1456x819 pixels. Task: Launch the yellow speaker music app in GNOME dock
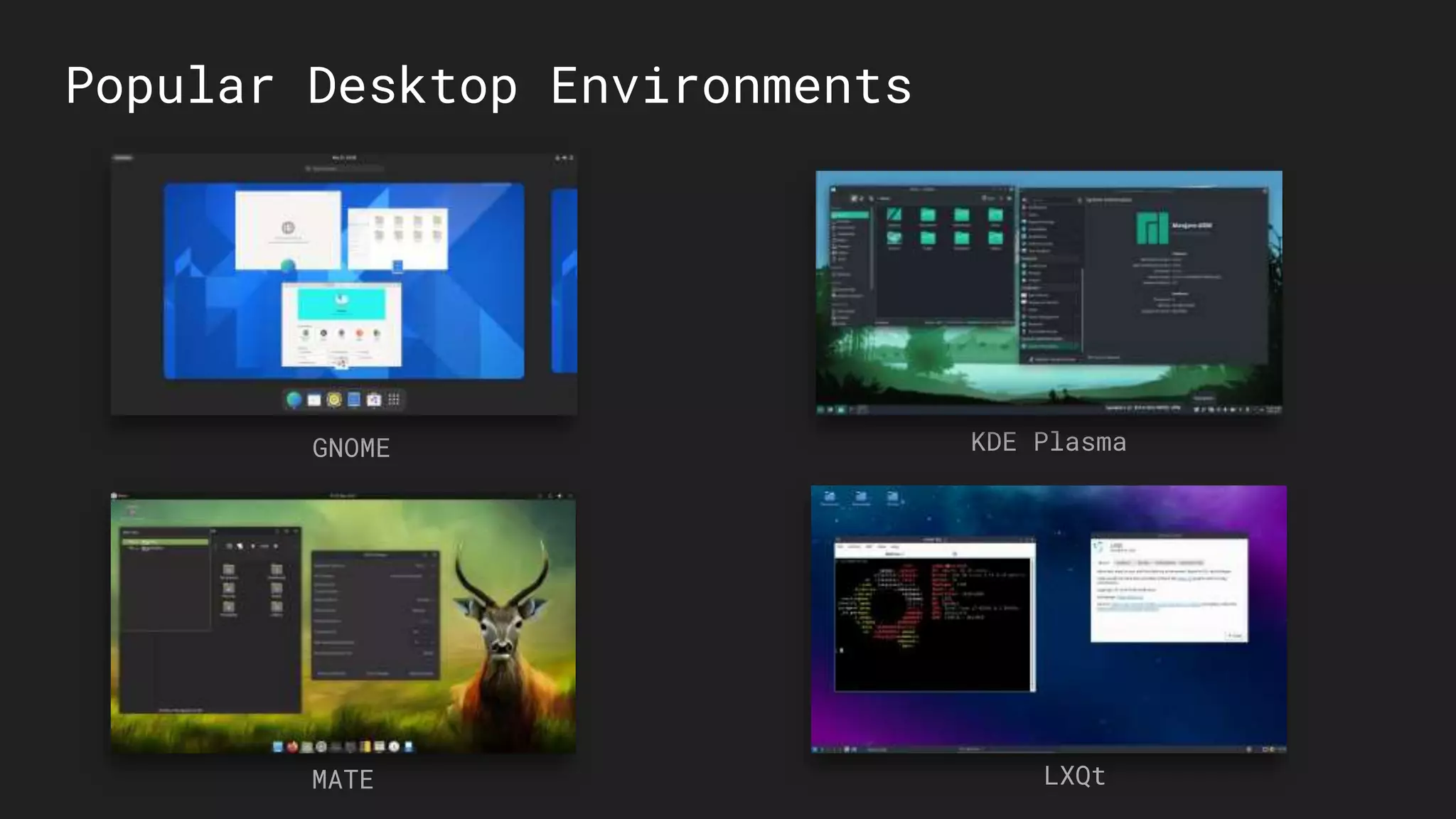click(x=334, y=400)
